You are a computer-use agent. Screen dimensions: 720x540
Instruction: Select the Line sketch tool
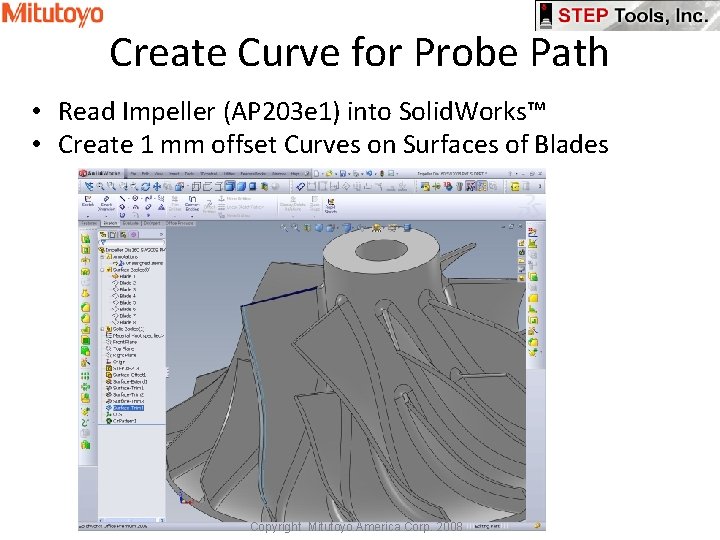122,199
